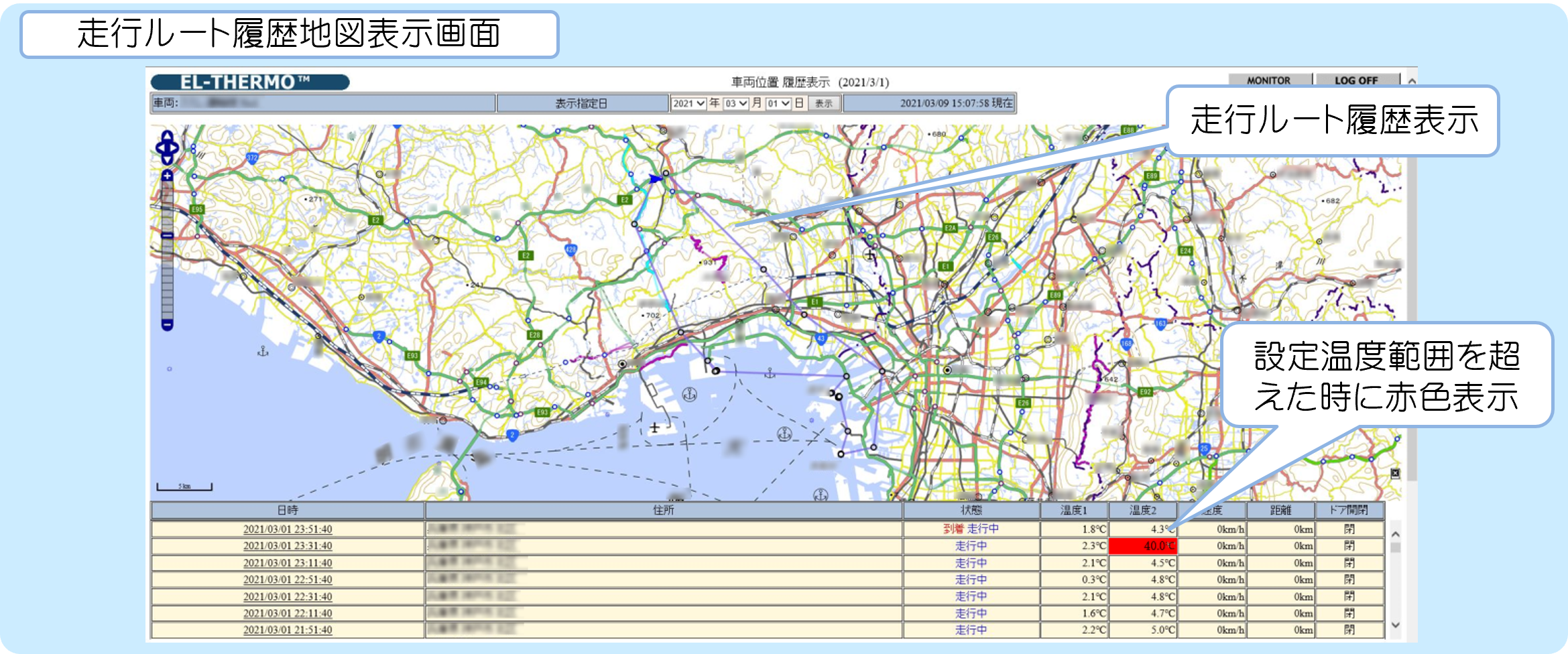This screenshot has width=1568, height=654.
Task: Open the 2021/03/01 23:51:40 record link
Action: (x=288, y=529)
